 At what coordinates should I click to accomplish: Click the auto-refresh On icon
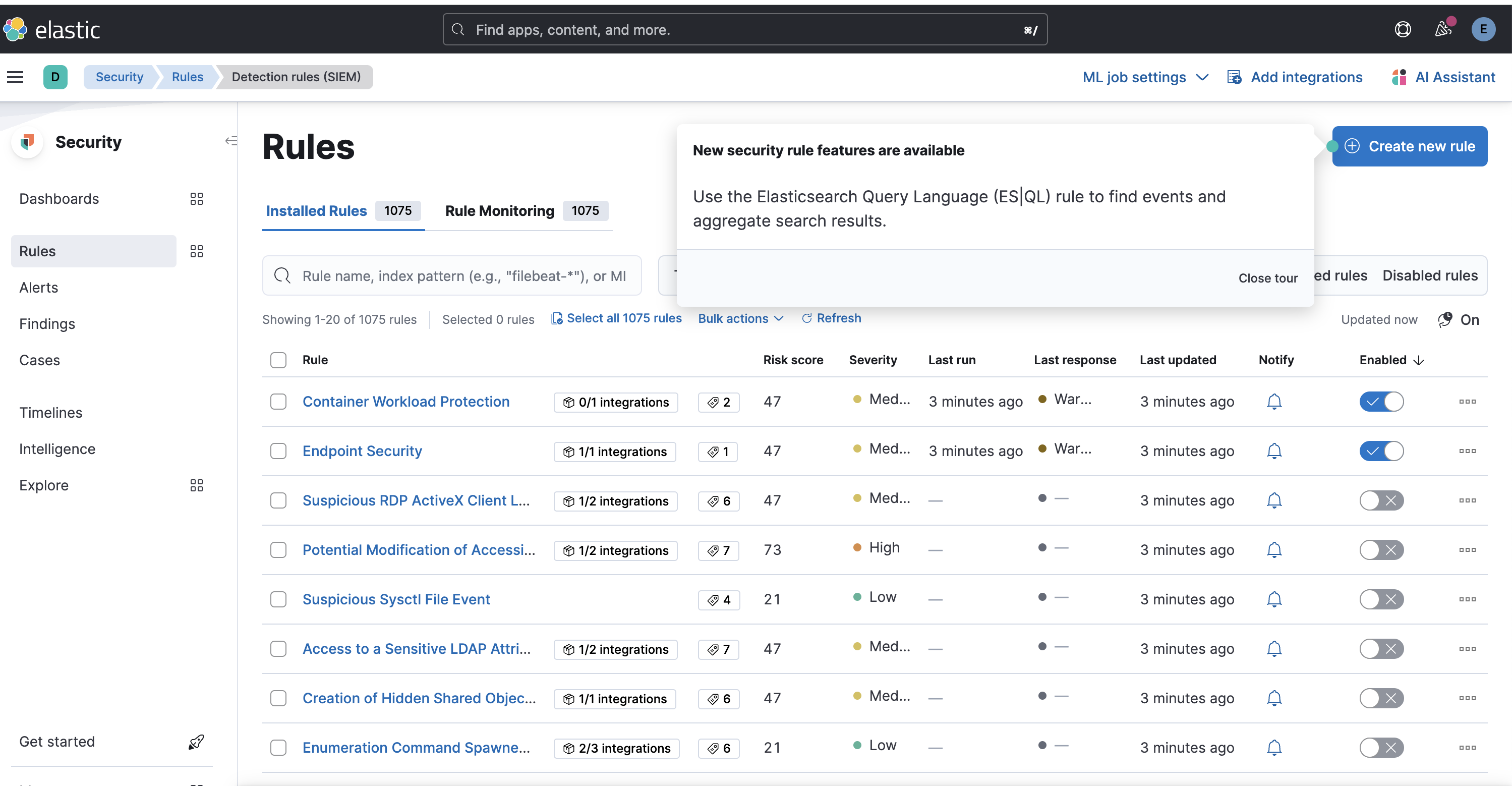pos(1444,320)
